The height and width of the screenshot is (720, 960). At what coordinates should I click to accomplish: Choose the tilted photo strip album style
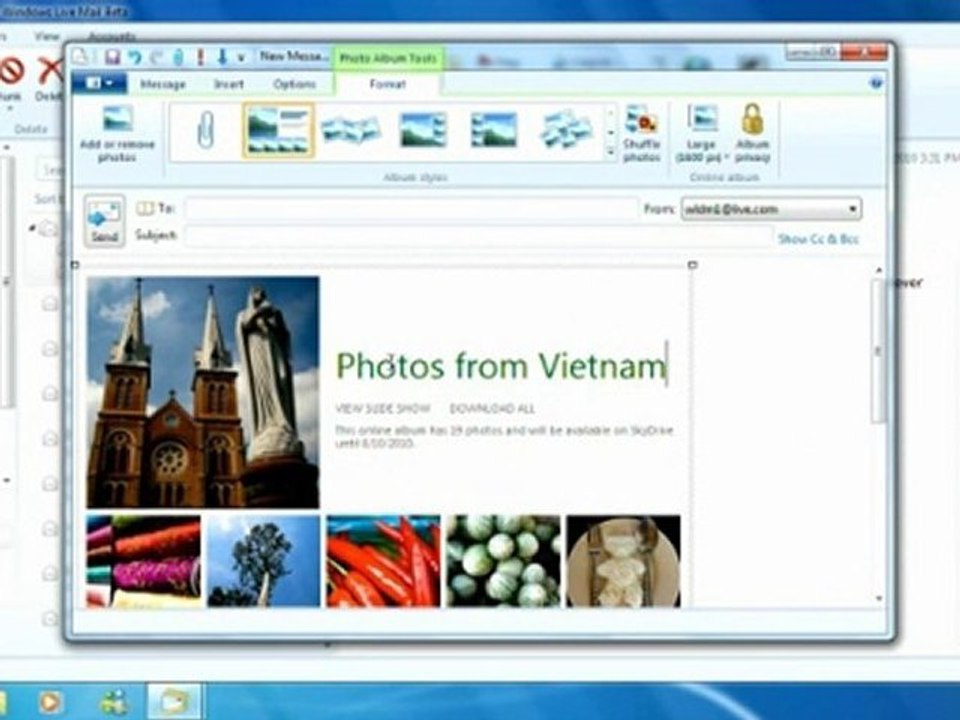click(x=351, y=130)
